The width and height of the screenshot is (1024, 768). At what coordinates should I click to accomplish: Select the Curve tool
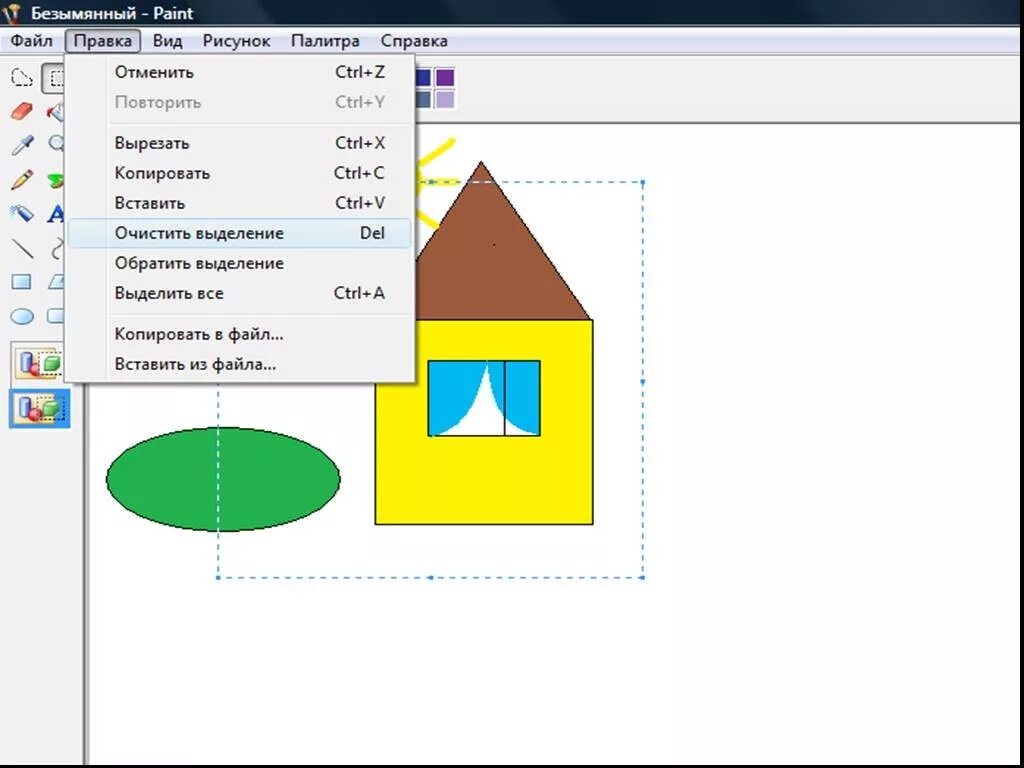click(57, 248)
